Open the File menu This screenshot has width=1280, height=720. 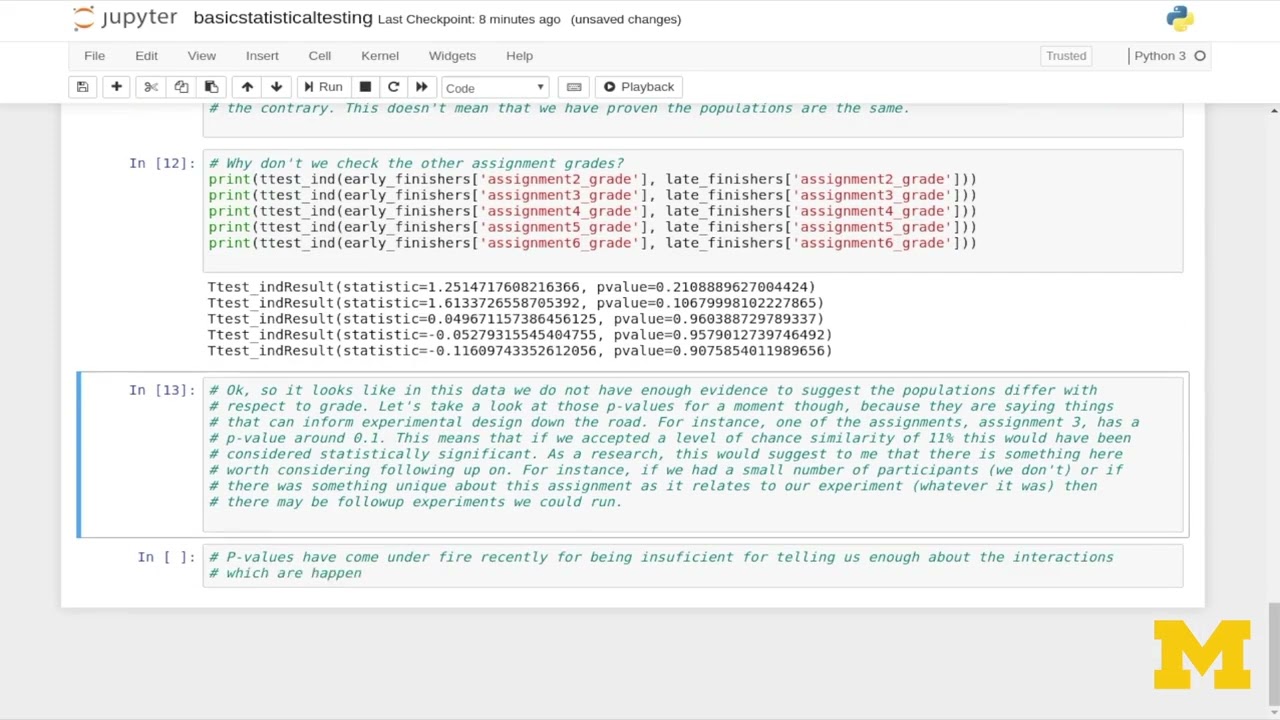click(x=94, y=56)
